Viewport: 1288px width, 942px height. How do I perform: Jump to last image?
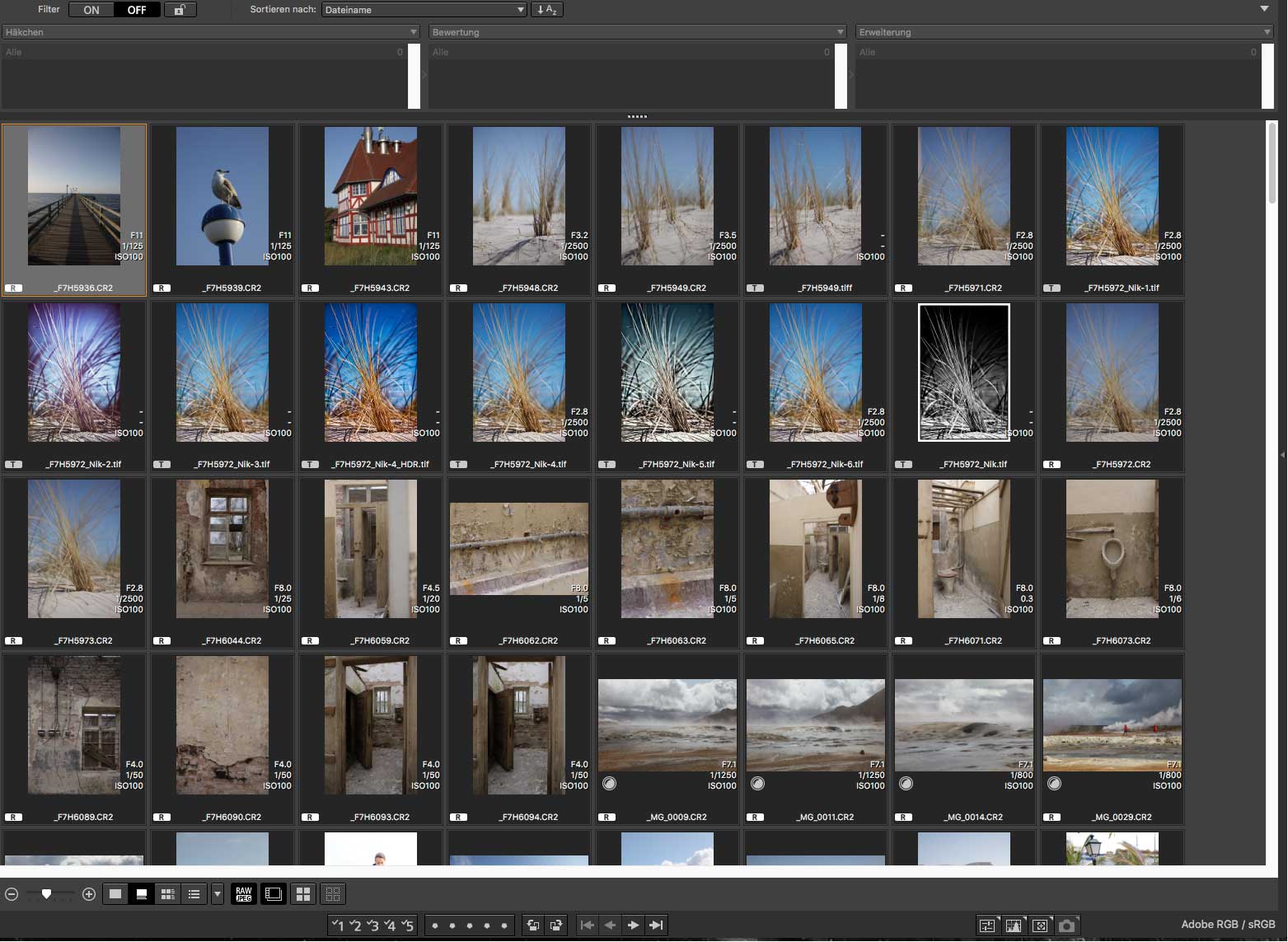656,926
